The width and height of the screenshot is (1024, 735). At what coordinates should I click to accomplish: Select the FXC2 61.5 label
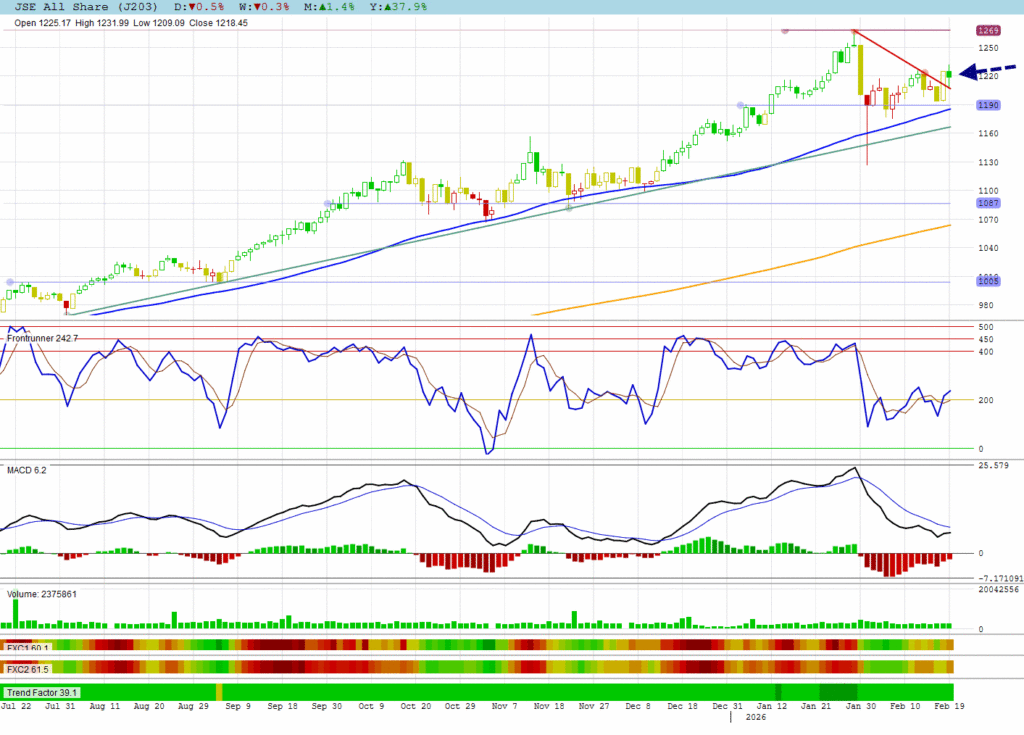[x=29, y=667]
